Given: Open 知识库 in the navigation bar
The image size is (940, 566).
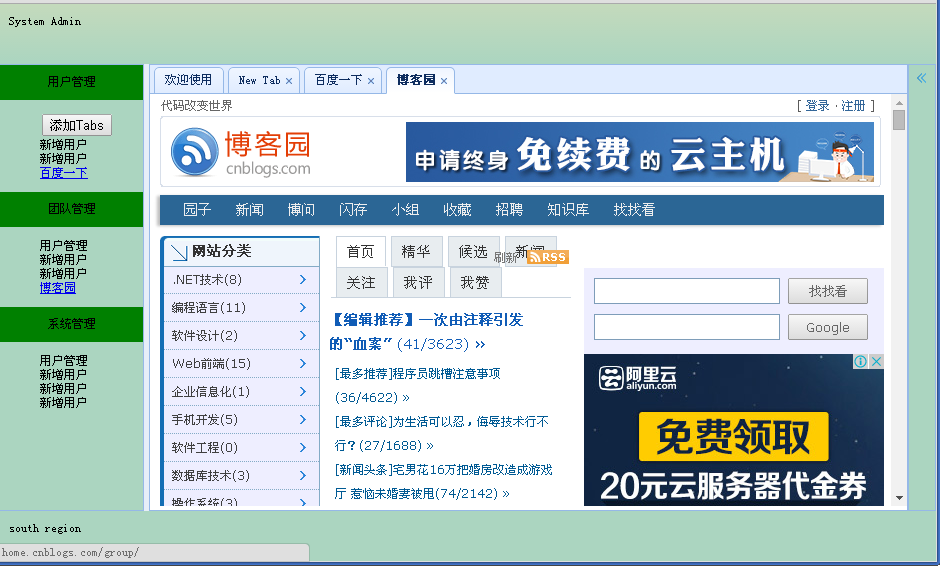Looking at the screenshot, I should 568,210.
